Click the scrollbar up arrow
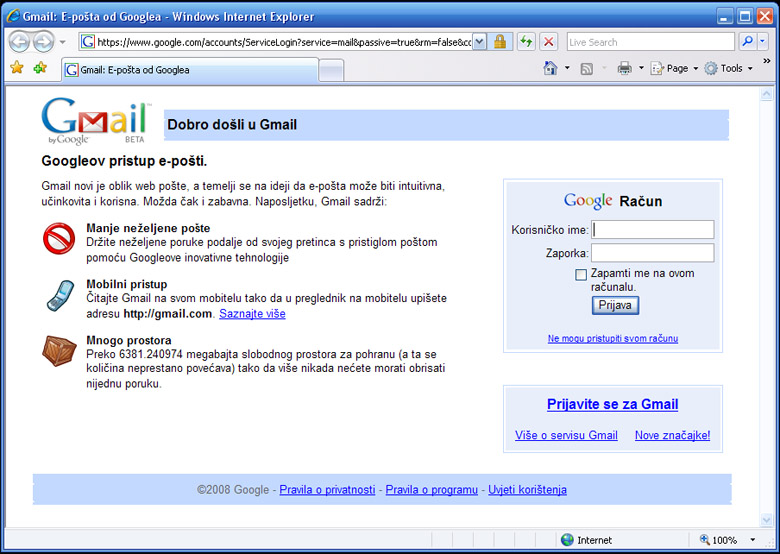Viewport: 780px width, 554px height. point(766,94)
